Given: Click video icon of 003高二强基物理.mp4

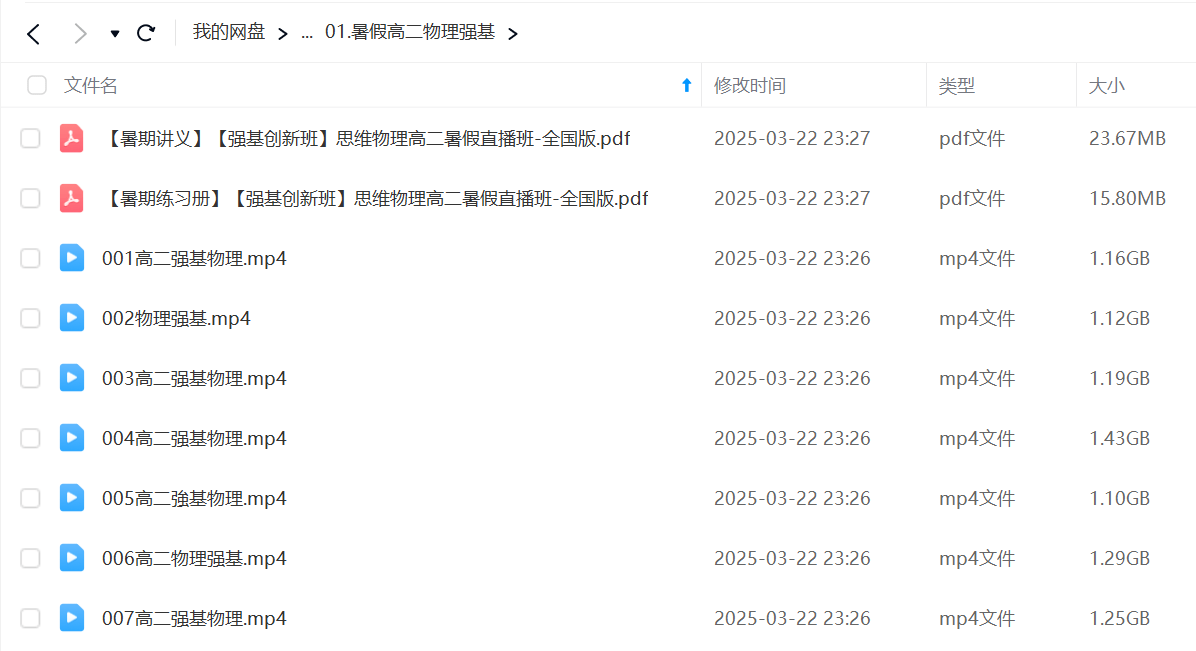Looking at the screenshot, I should point(72,378).
